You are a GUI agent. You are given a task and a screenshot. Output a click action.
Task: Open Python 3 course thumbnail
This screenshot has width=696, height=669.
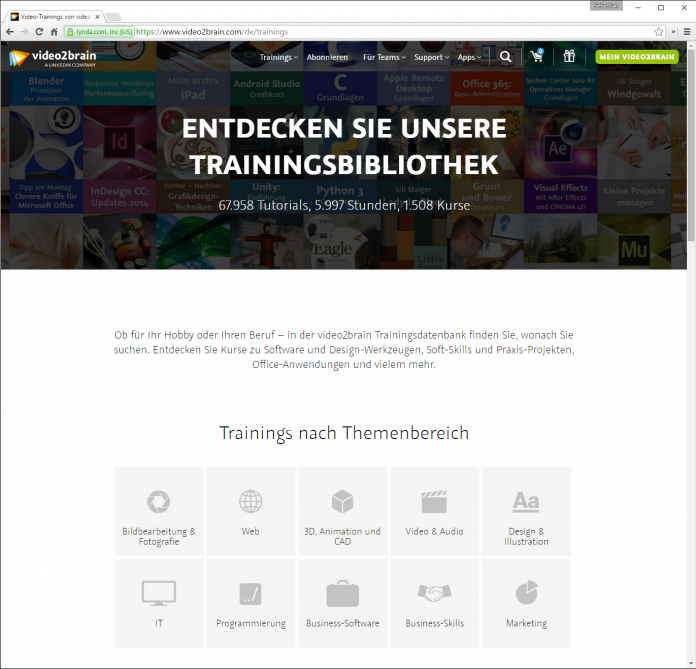click(x=340, y=160)
